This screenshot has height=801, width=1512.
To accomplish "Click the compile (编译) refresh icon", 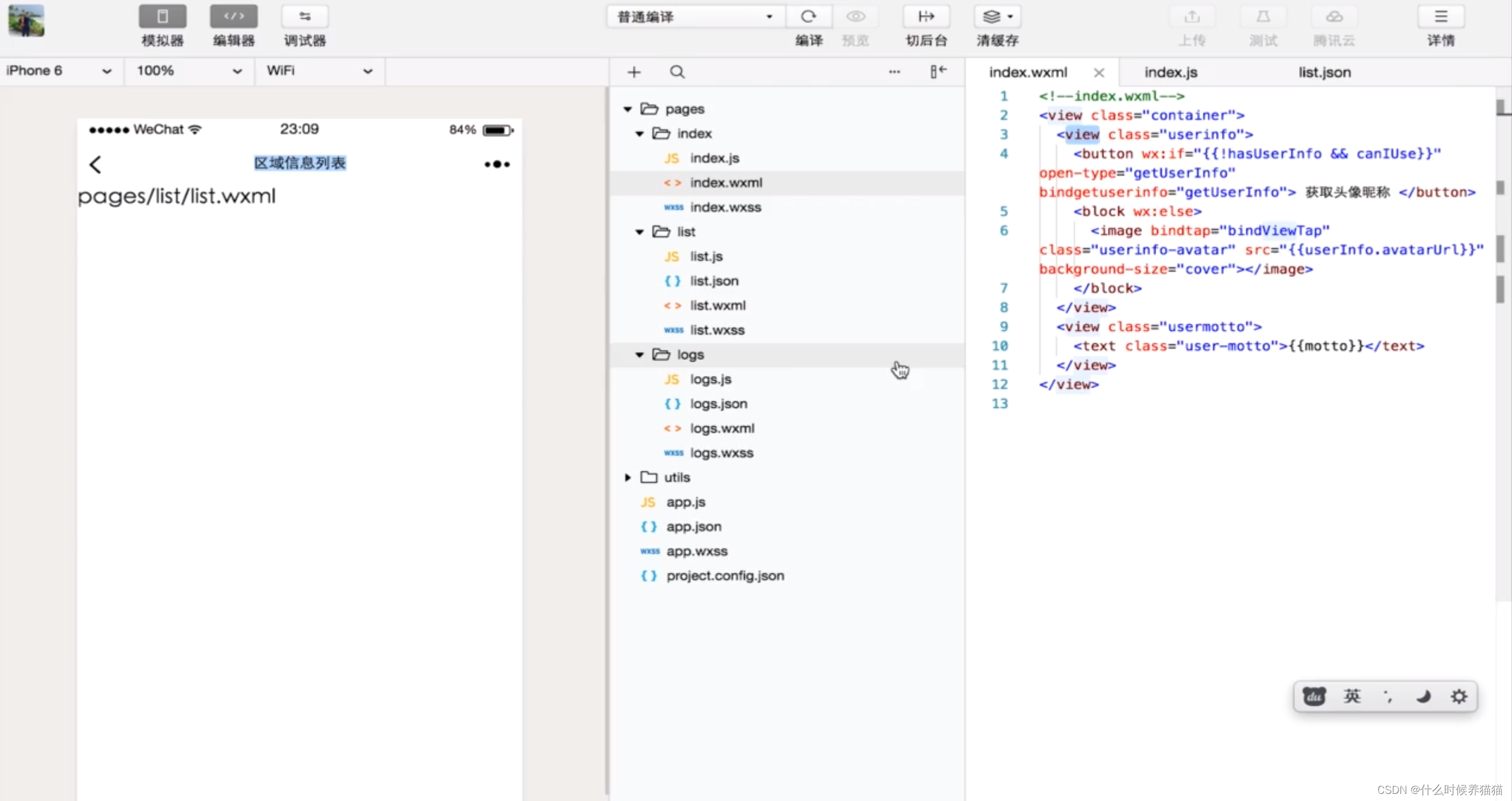I will point(808,17).
